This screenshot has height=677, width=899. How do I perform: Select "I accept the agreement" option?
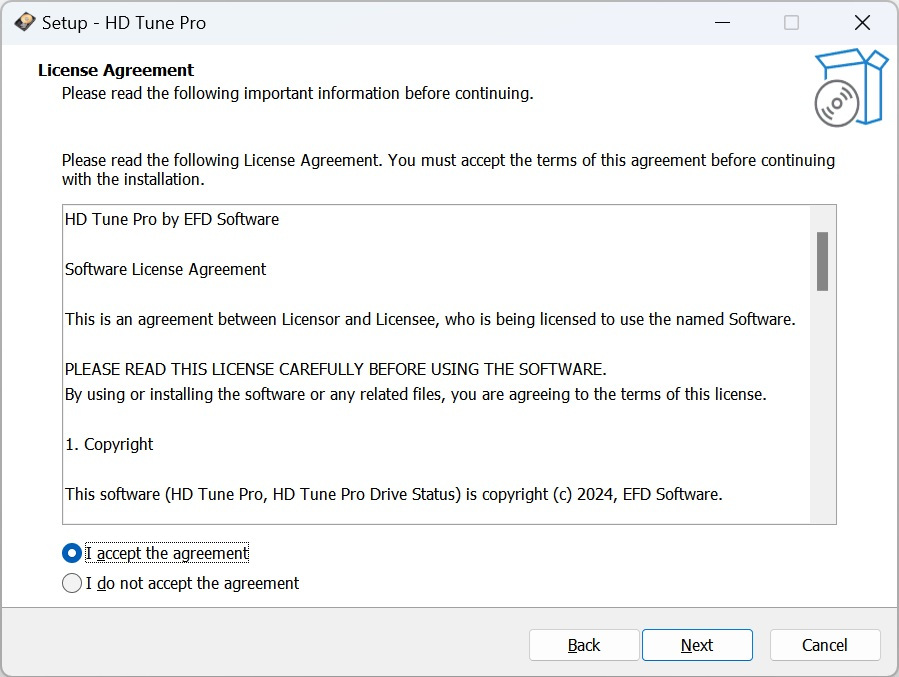tap(72, 553)
